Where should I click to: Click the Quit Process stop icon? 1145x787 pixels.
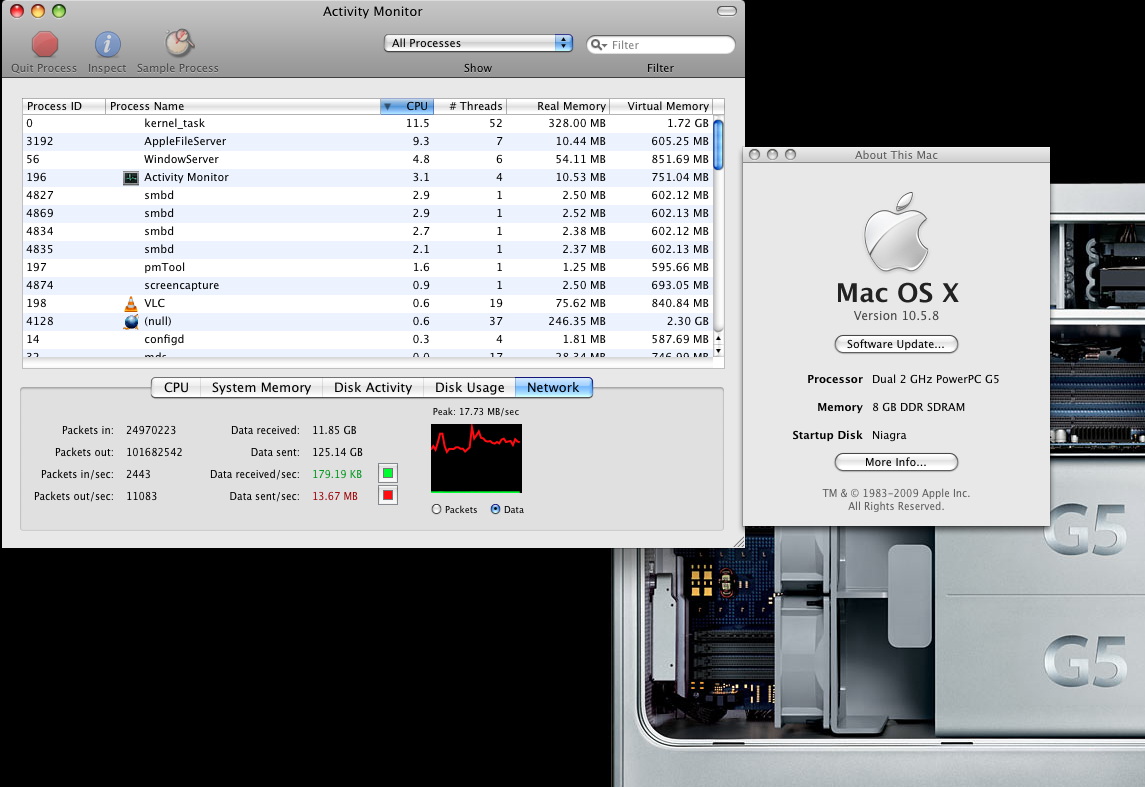(44, 44)
